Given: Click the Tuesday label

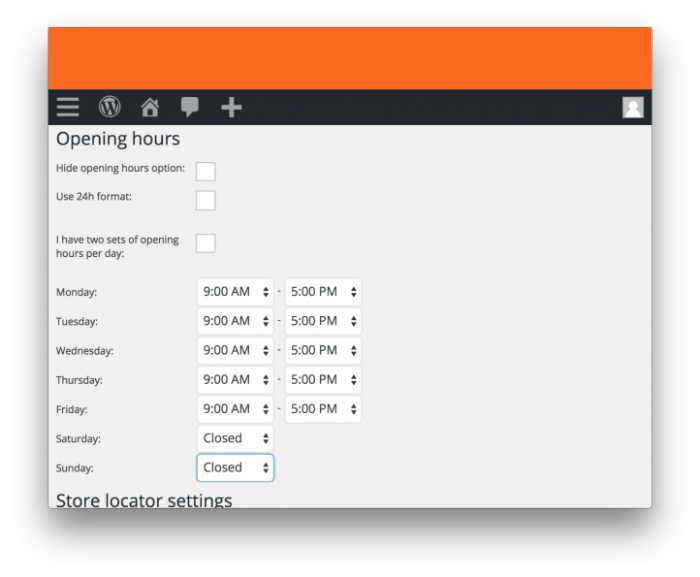Looking at the screenshot, I should click(x=77, y=322).
